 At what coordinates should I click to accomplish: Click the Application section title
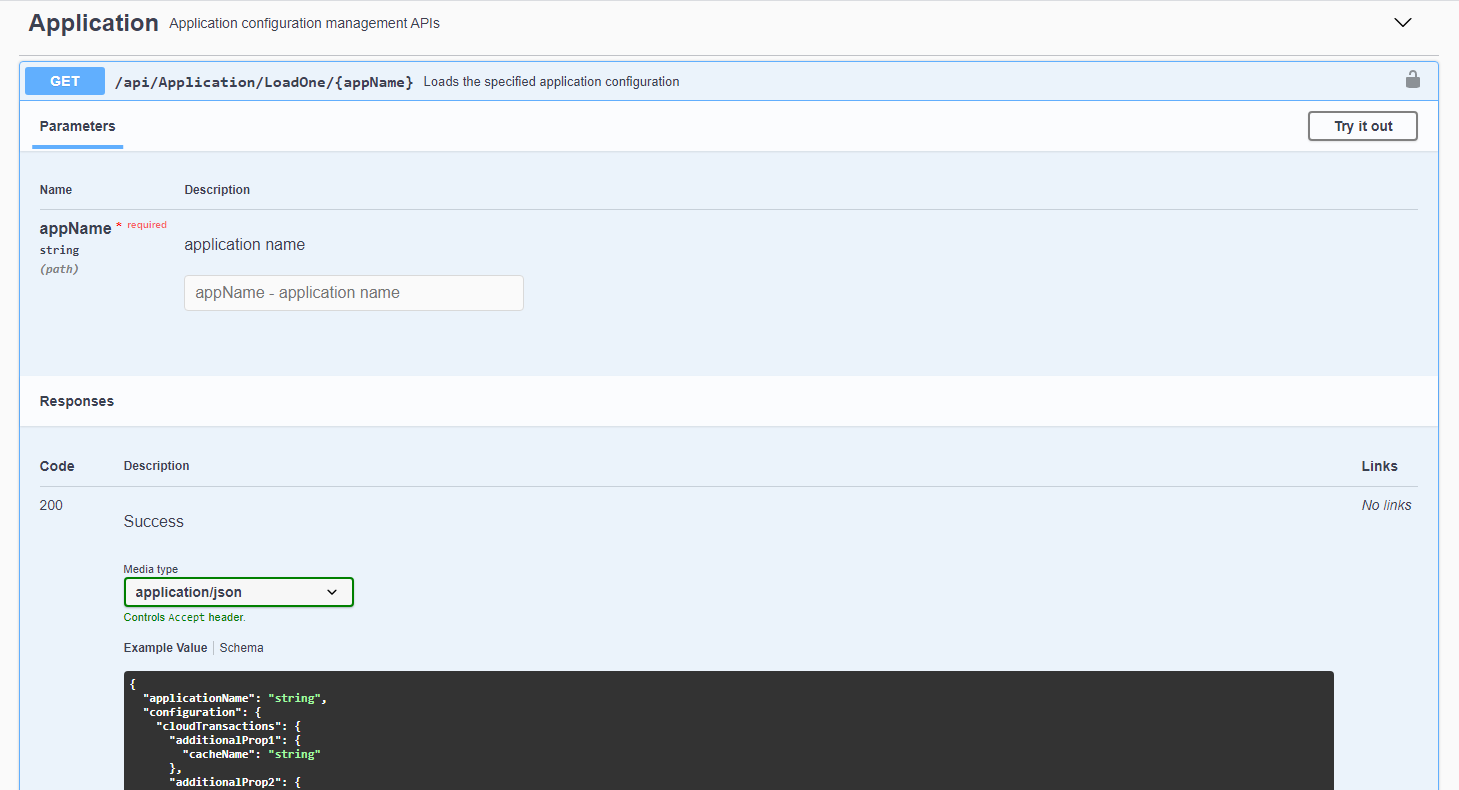pyautogui.click(x=93, y=23)
